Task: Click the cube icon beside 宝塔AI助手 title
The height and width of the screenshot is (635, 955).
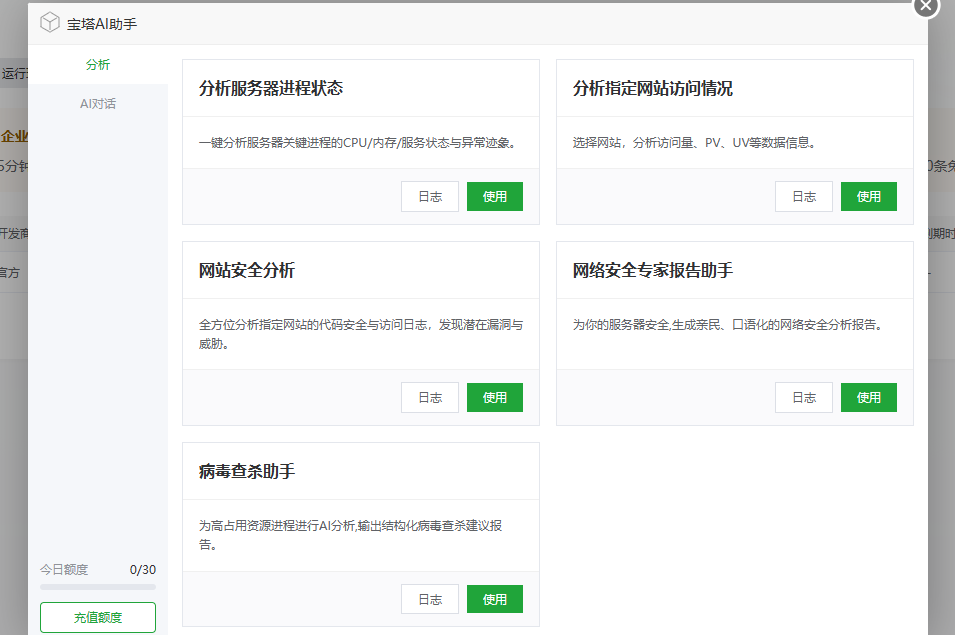Action: pyautogui.click(x=50, y=23)
